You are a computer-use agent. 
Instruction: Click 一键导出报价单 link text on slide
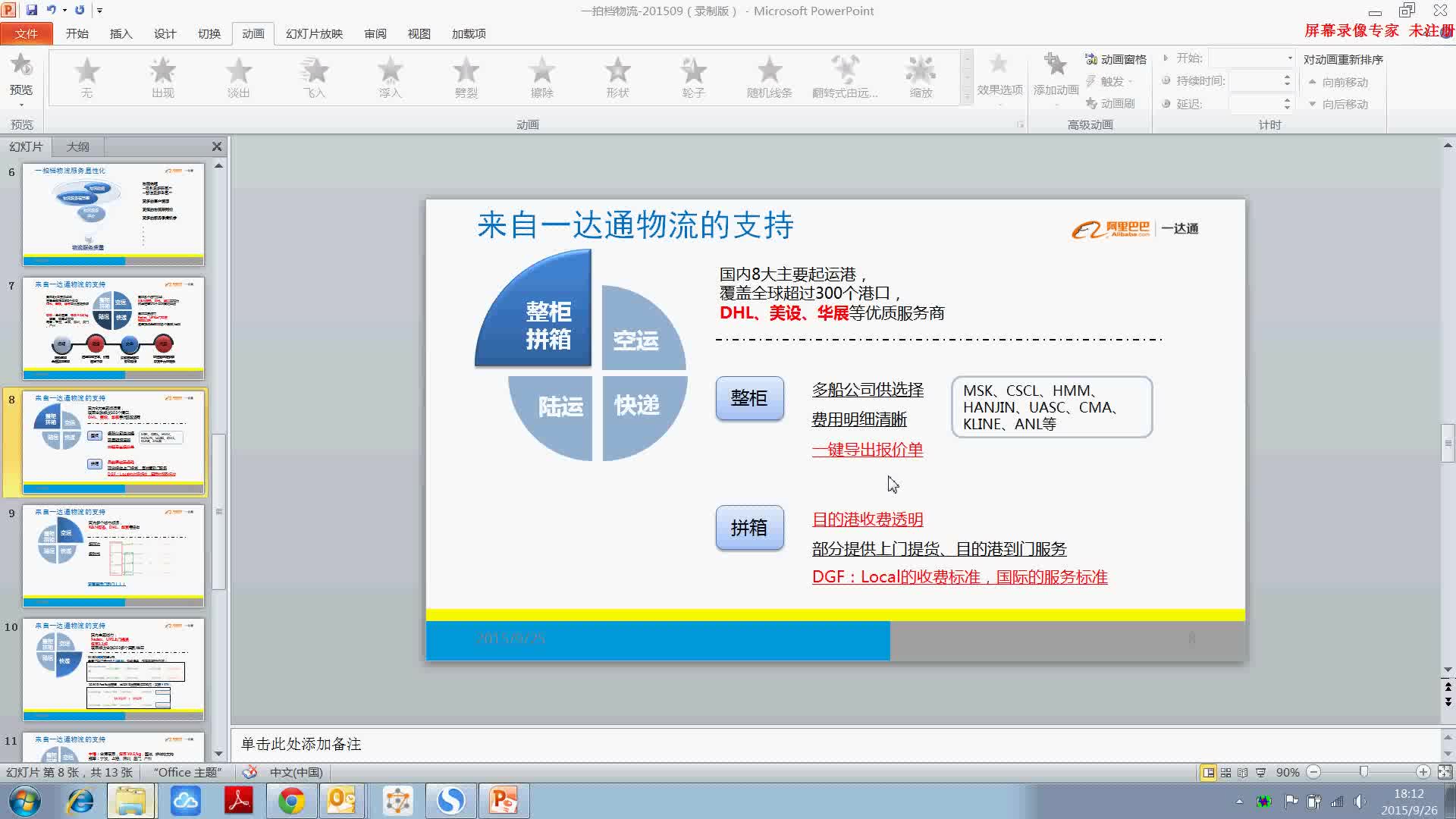click(x=868, y=450)
